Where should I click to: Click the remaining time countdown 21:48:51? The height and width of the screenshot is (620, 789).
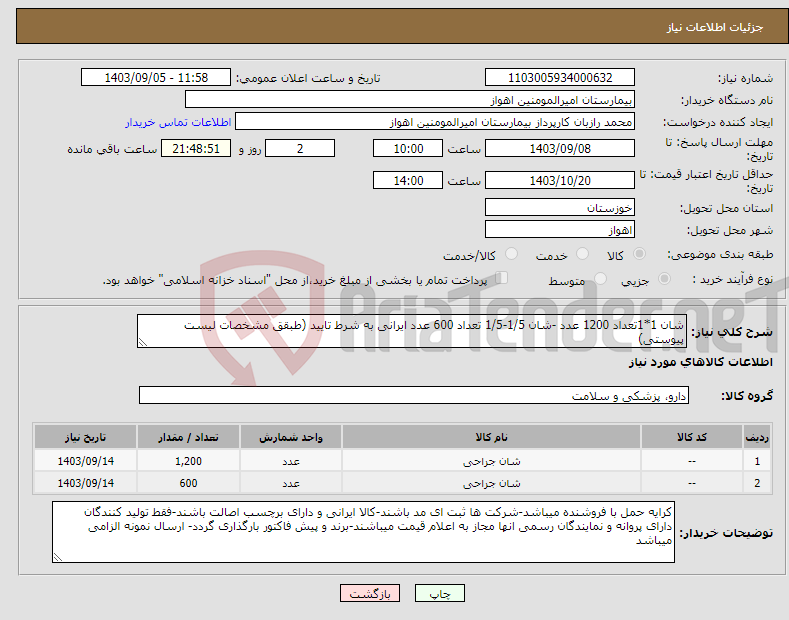point(196,148)
